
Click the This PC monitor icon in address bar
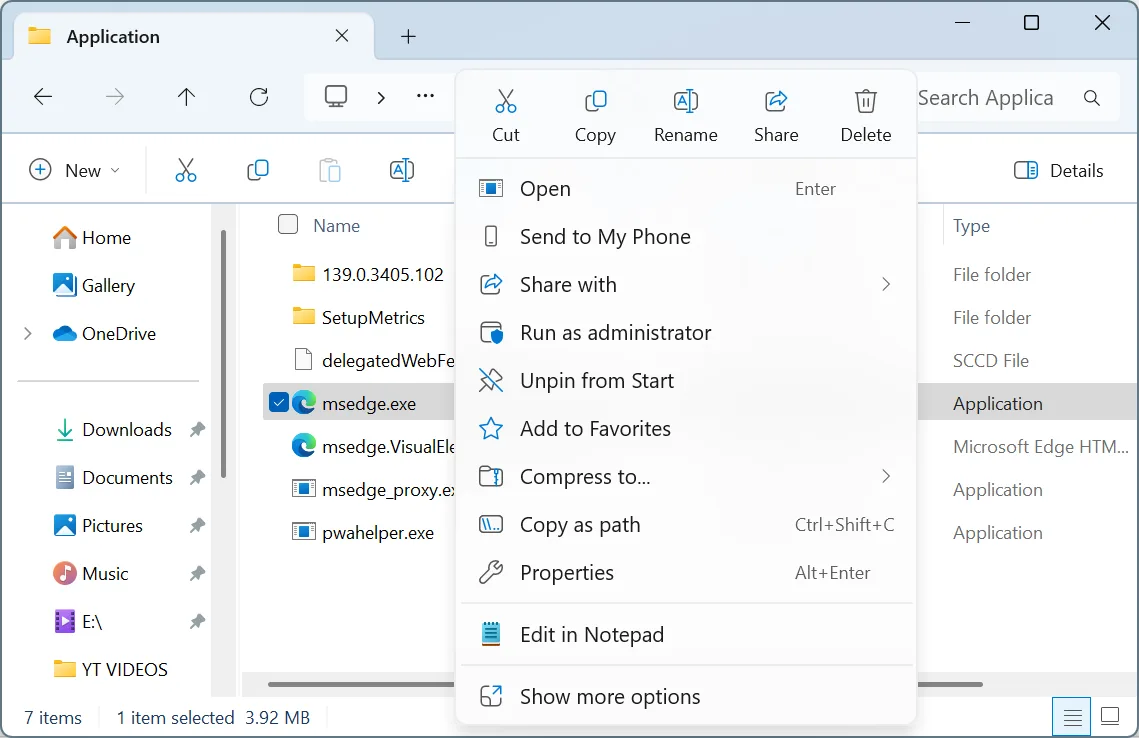336,97
